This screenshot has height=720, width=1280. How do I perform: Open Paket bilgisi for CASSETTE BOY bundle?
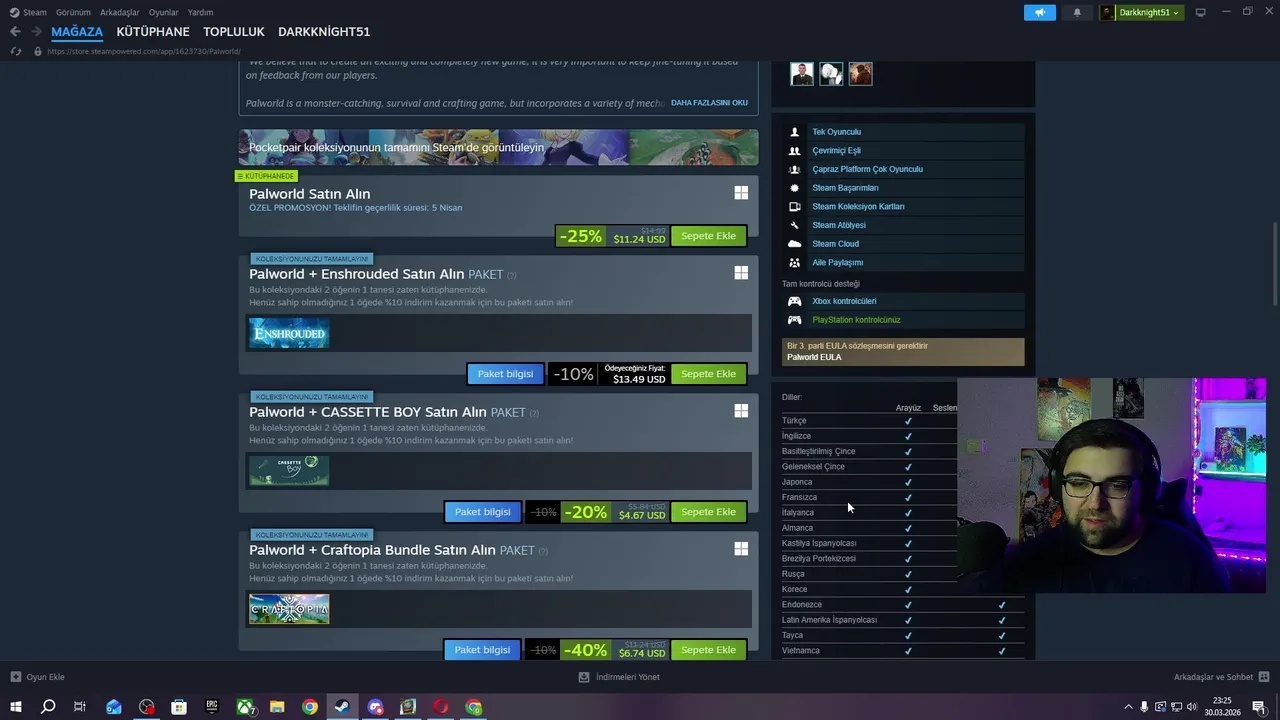[x=482, y=512]
